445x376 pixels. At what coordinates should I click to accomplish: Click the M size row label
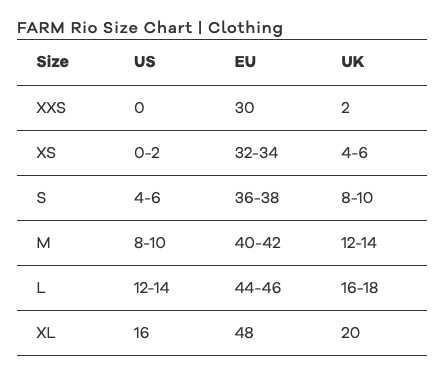[43, 243]
